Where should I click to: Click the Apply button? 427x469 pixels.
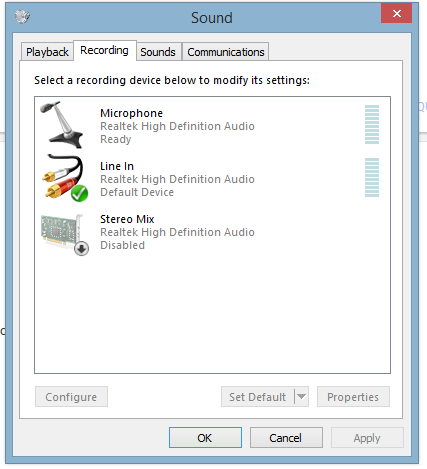click(x=367, y=438)
